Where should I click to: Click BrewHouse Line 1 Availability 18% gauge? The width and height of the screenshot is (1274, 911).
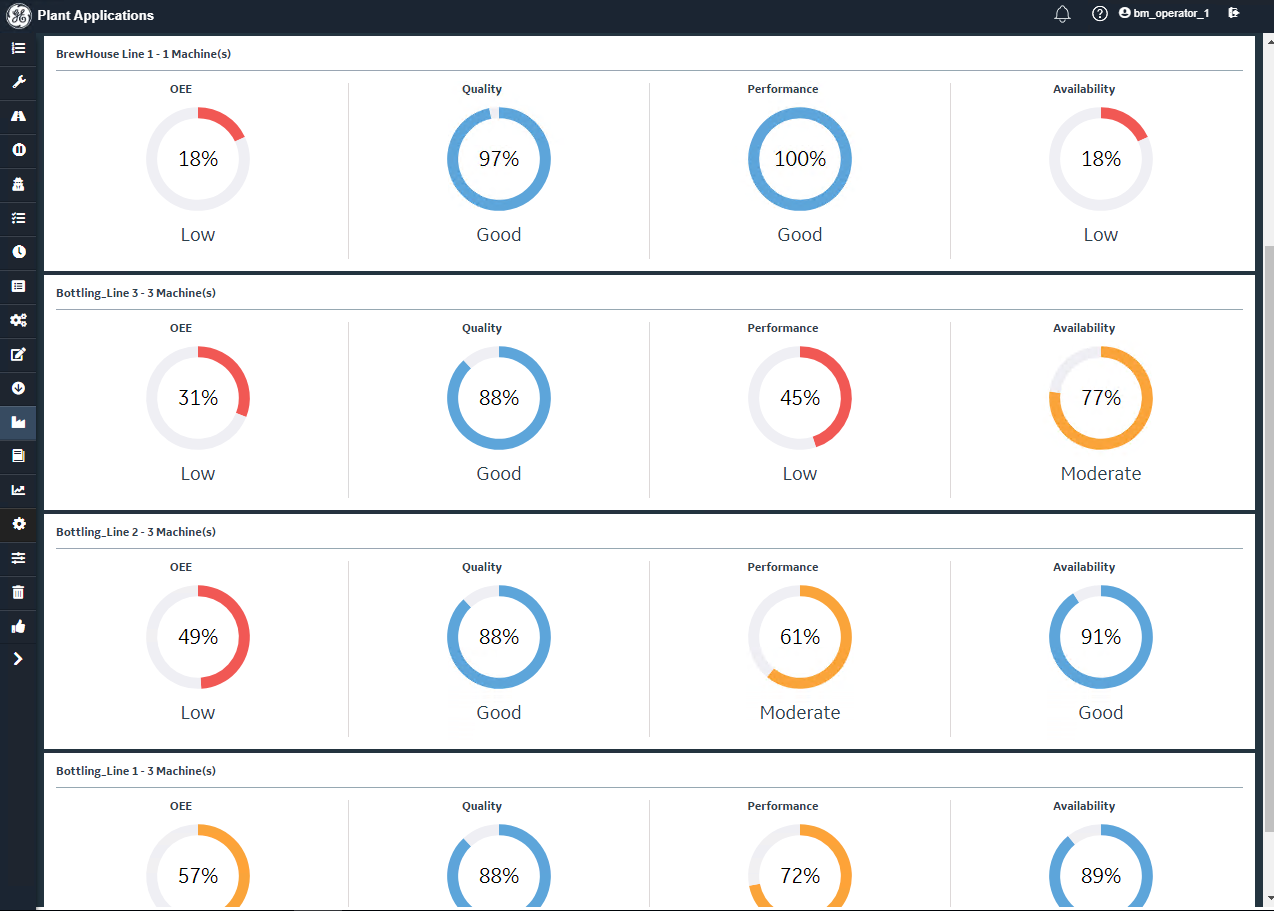point(1101,159)
